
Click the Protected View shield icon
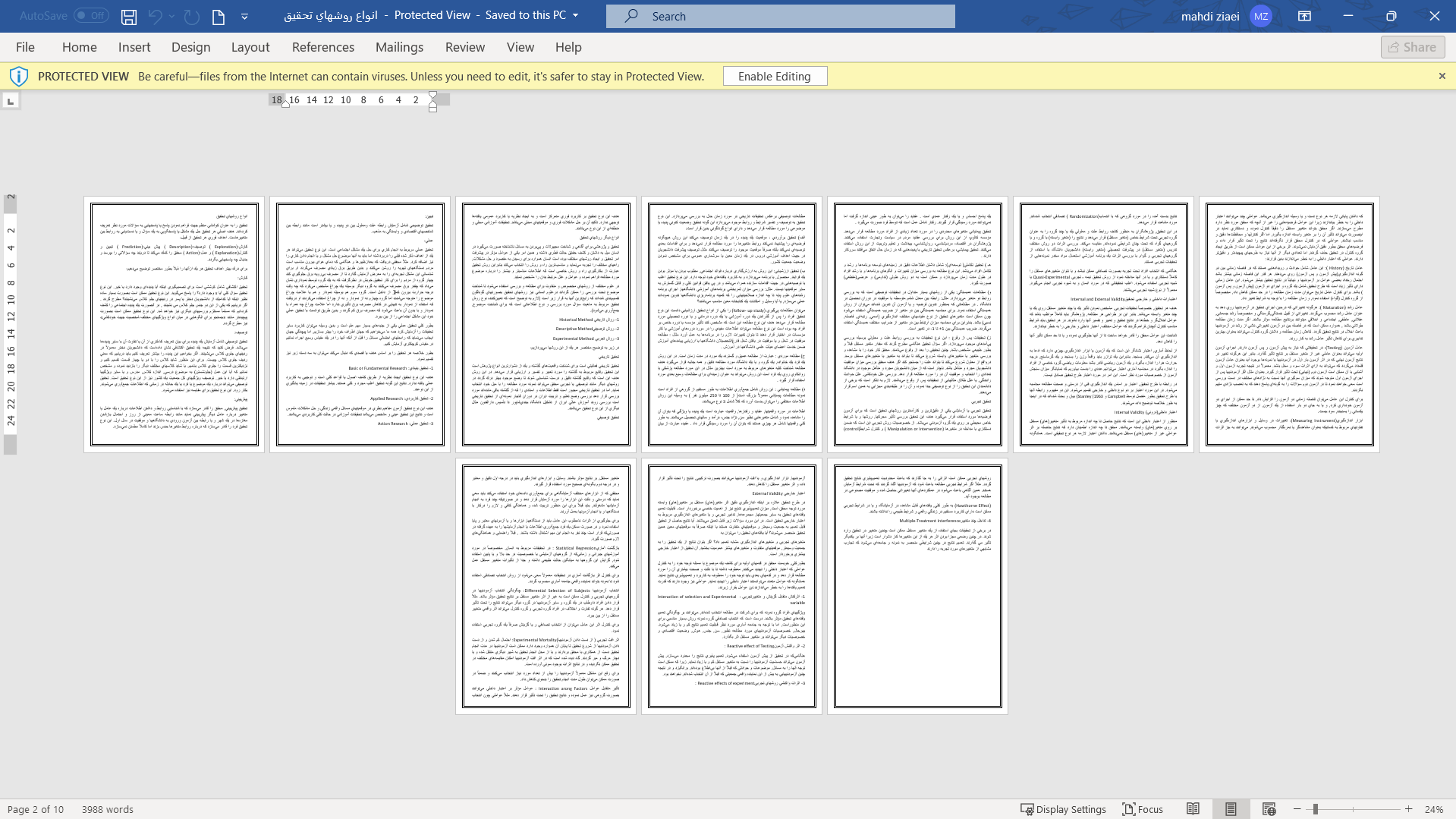coord(18,76)
